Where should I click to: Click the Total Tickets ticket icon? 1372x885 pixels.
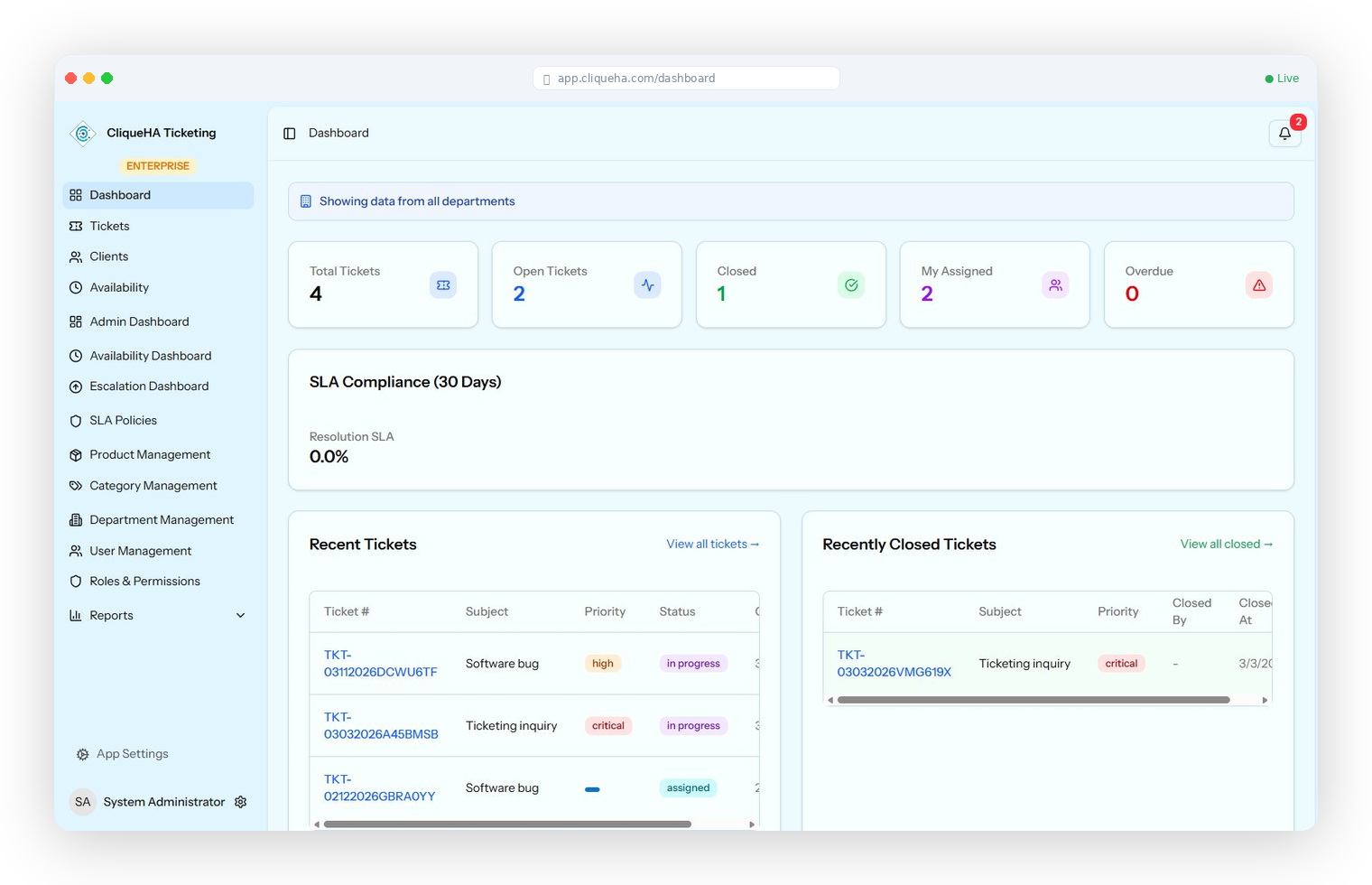(x=443, y=285)
